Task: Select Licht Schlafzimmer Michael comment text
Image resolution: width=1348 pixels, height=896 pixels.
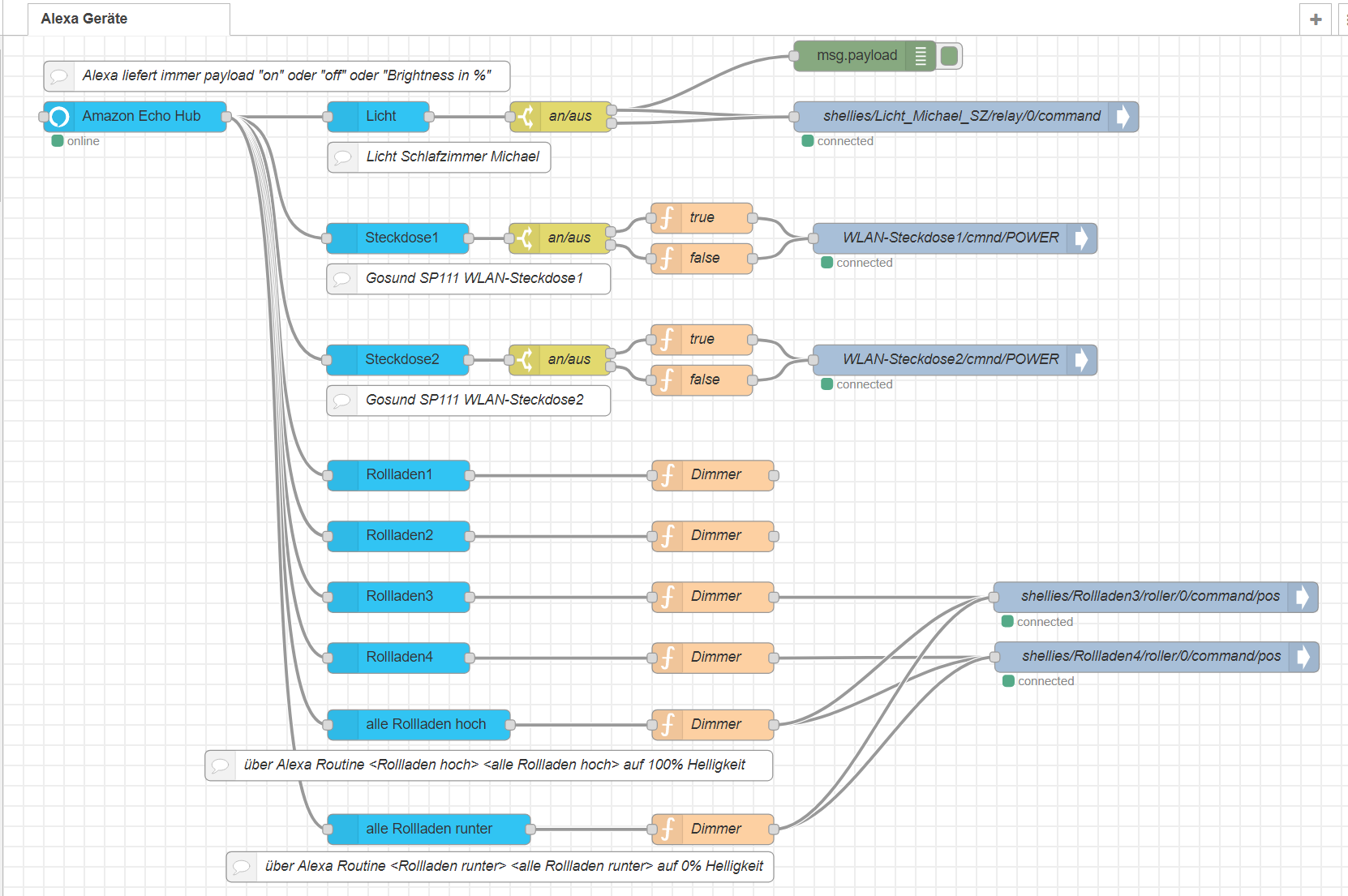Action: point(453,156)
